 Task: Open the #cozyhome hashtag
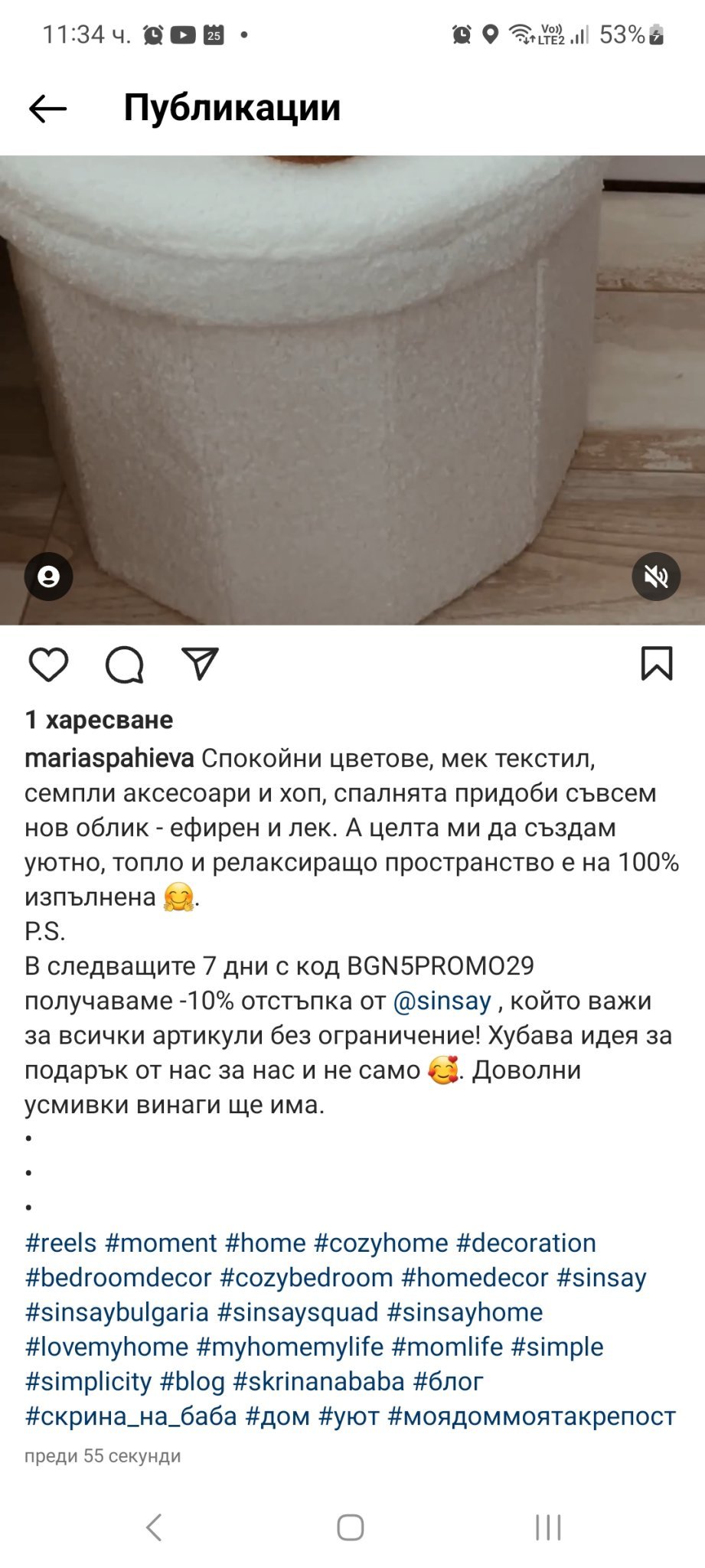point(380,1243)
